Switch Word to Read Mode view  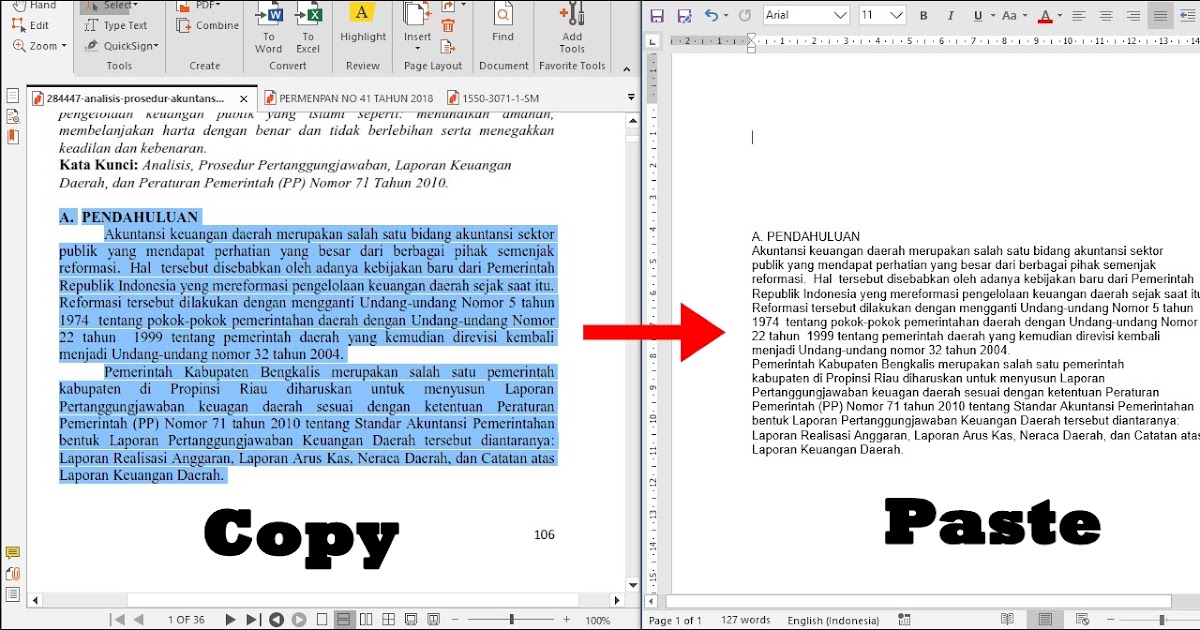tap(1007, 620)
